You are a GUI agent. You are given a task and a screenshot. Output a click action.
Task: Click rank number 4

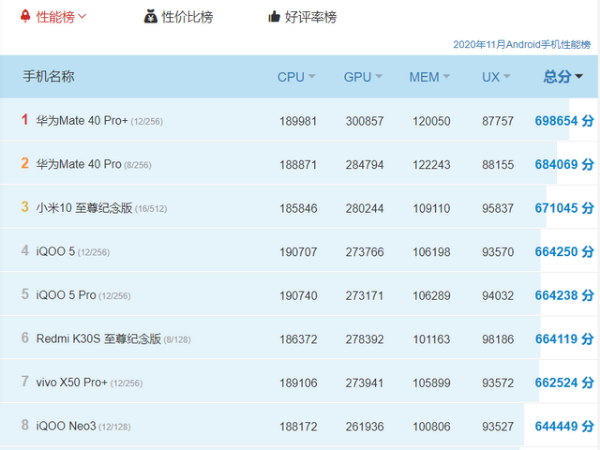24,250
